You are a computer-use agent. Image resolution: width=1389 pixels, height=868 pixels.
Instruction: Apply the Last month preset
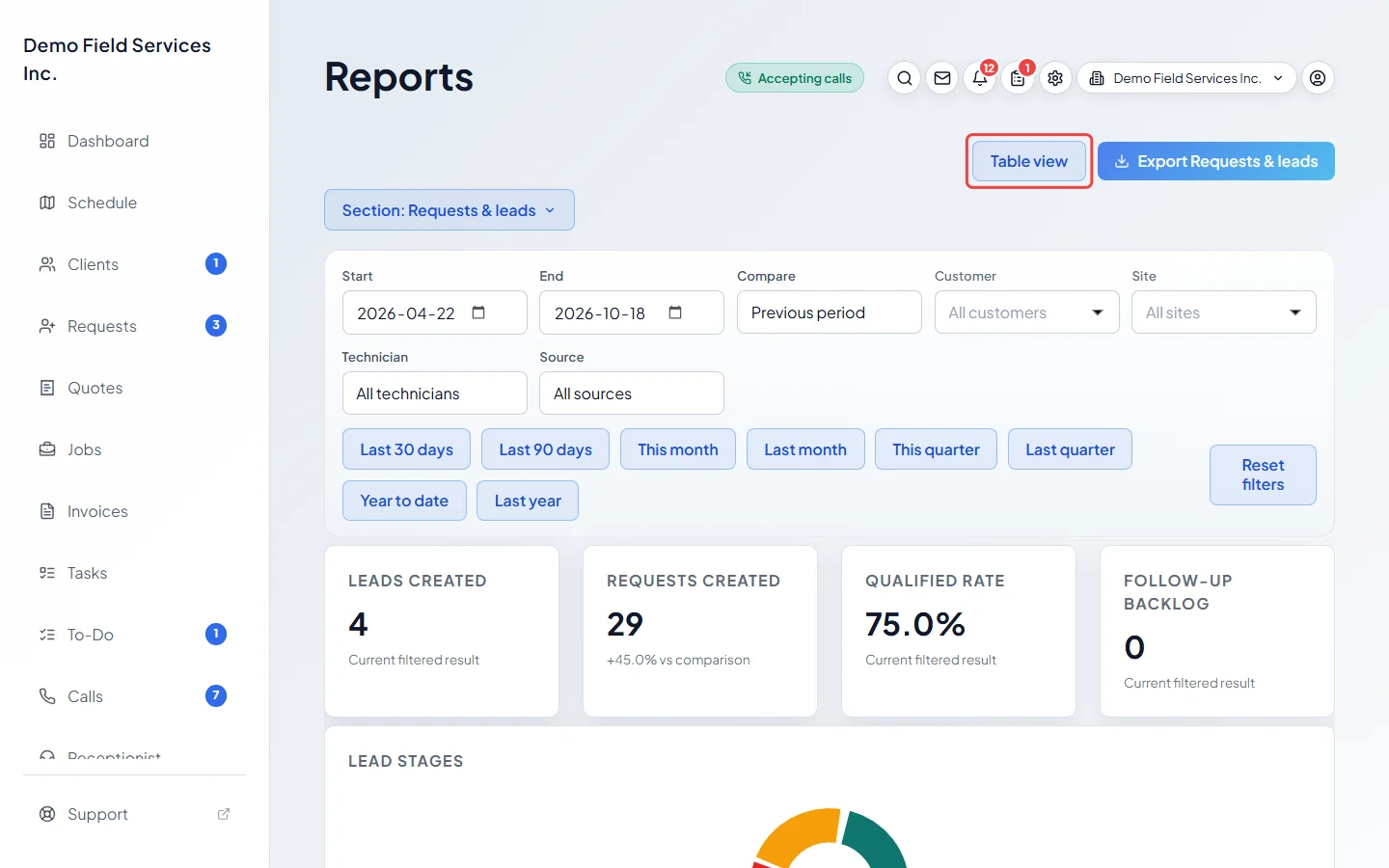click(805, 449)
